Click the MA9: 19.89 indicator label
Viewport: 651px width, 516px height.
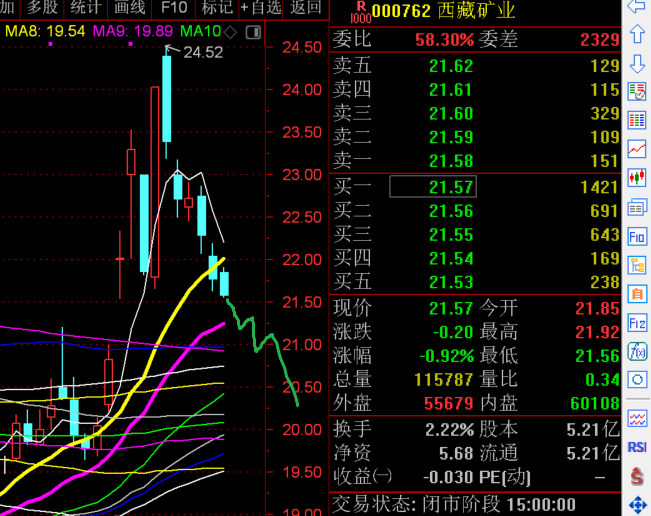pyautogui.click(x=133, y=31)
